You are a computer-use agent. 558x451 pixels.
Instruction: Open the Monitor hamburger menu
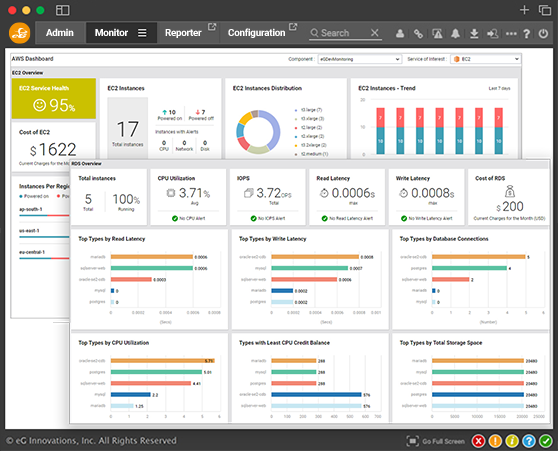(142, 33)
